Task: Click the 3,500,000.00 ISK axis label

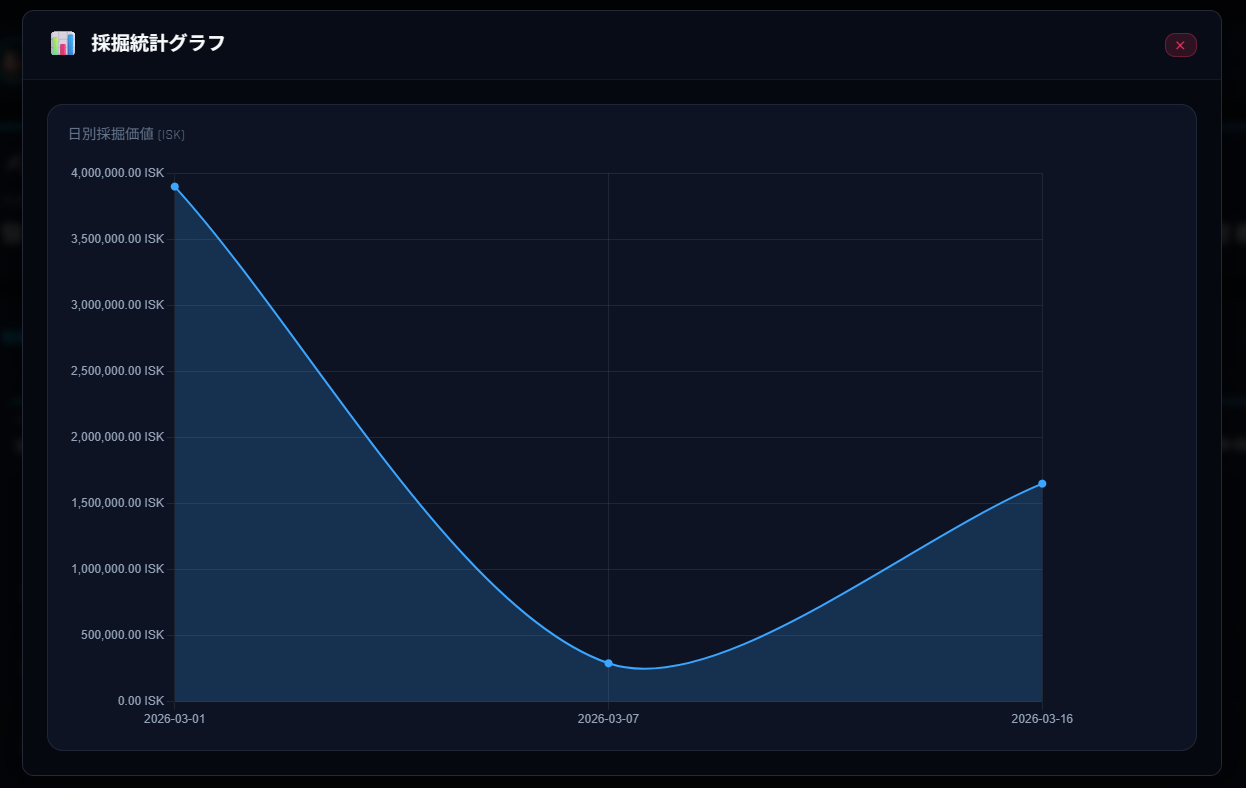Action: pos(117,239)
